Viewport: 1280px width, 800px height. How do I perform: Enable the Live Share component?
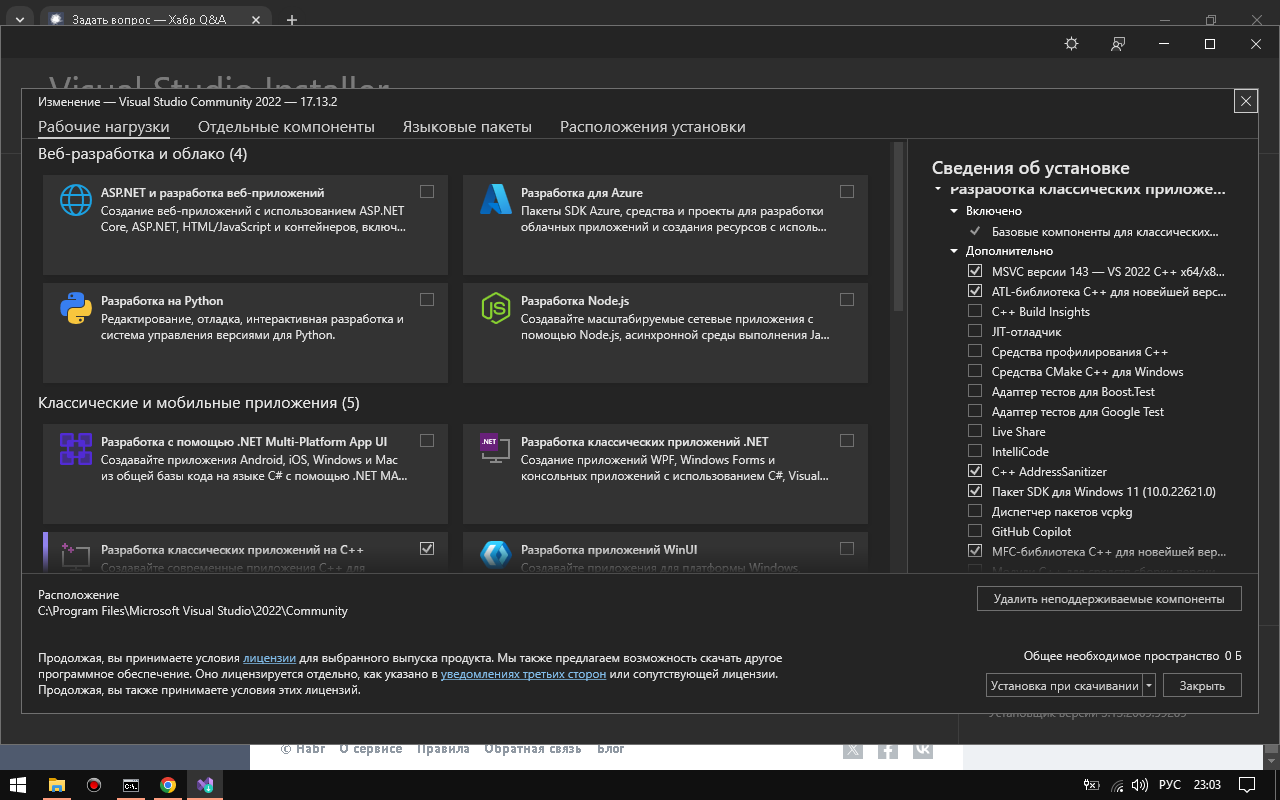pyautogui.click(x=975, y=431)
